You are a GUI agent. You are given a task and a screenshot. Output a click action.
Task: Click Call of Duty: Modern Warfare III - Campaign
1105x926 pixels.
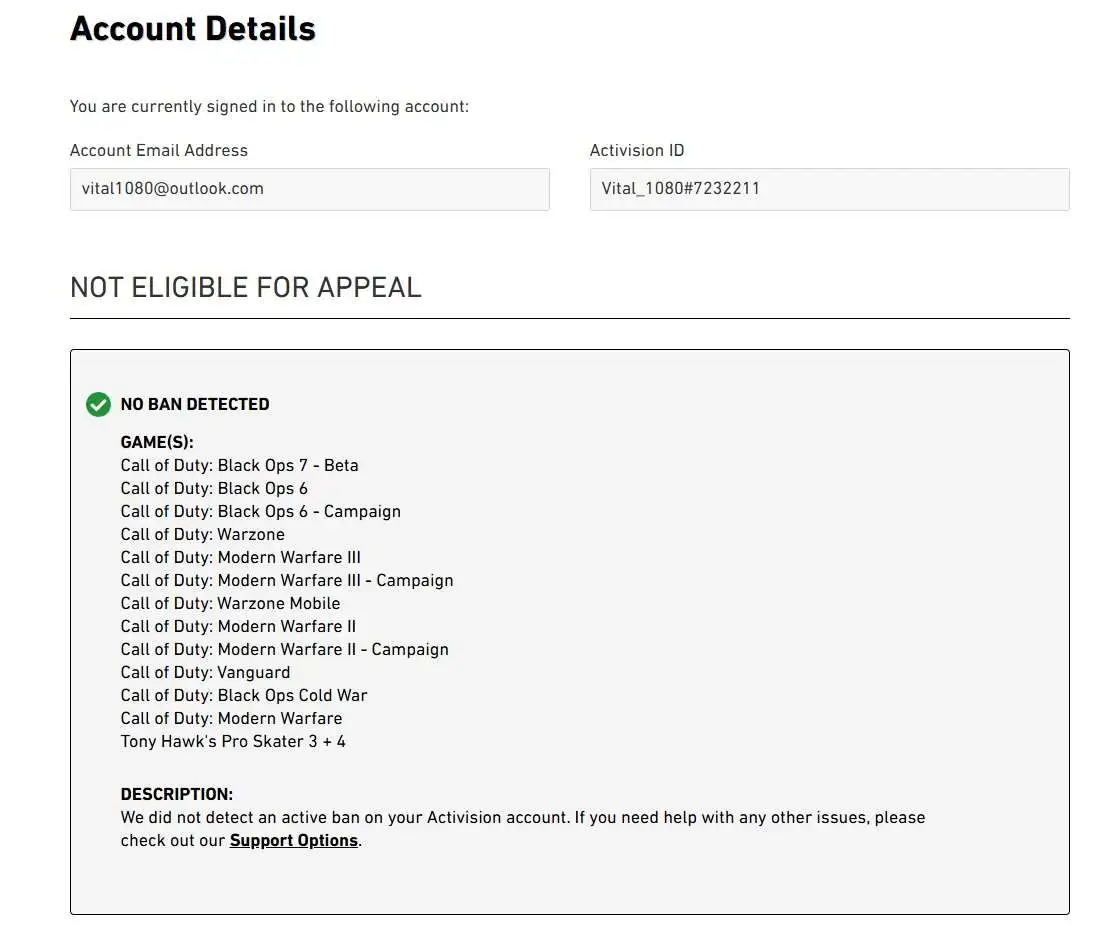coord(287,580)
